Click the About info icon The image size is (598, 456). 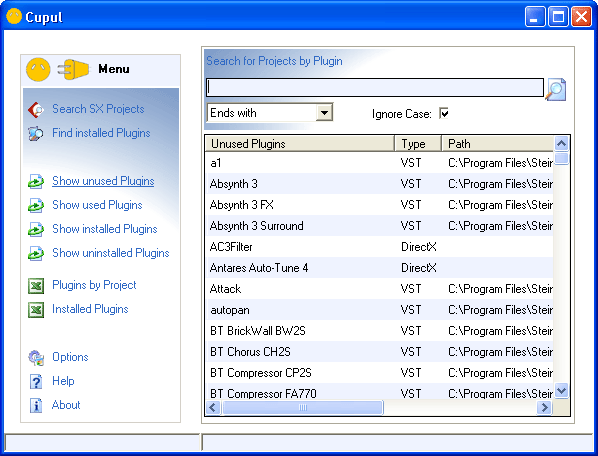click(36, 405)
